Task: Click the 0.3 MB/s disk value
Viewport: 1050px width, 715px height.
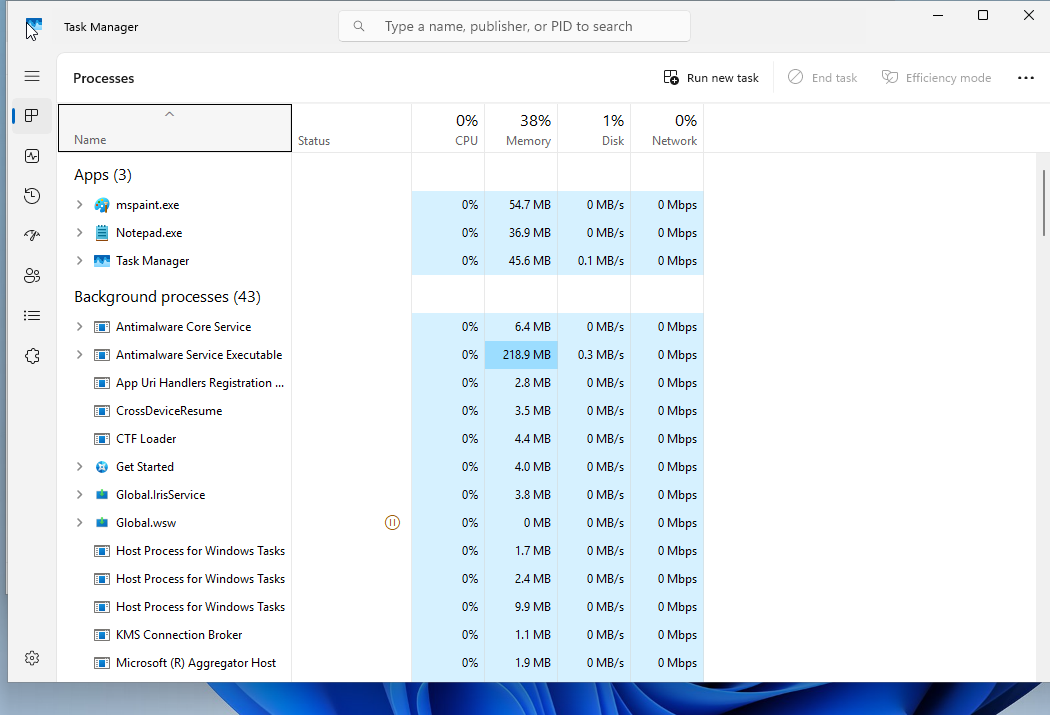Action: (601, 355)
